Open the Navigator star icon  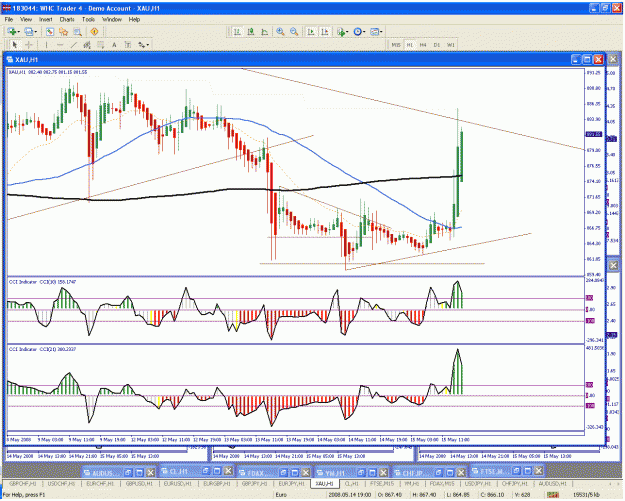63,31
